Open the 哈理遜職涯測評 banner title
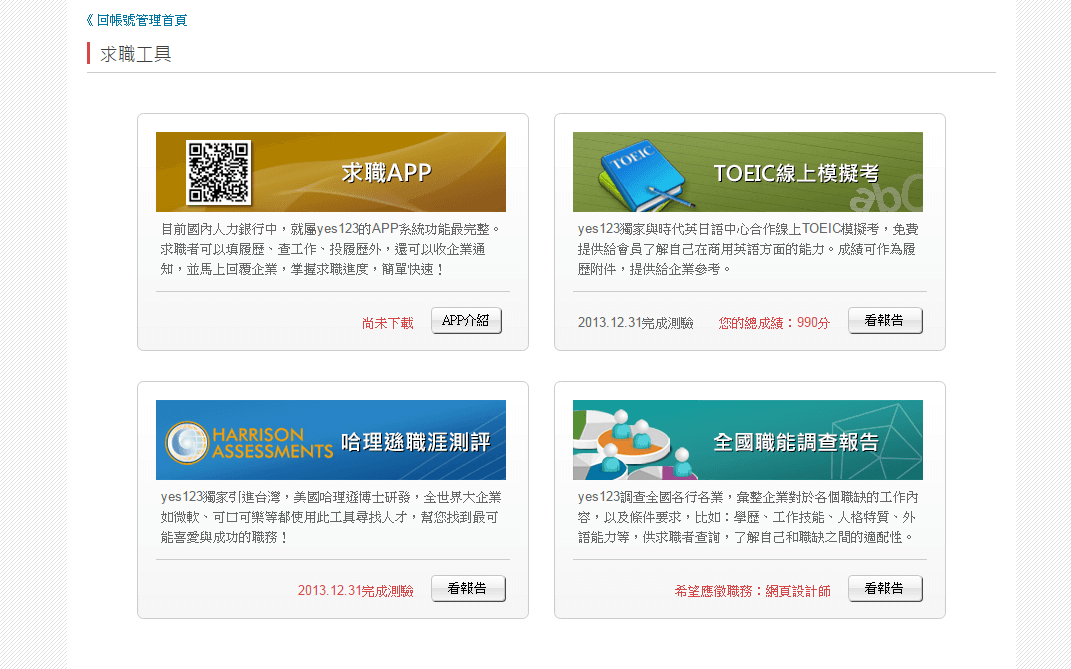The width and height of the screenshot is (1071, 669). [x=416, y=442]
